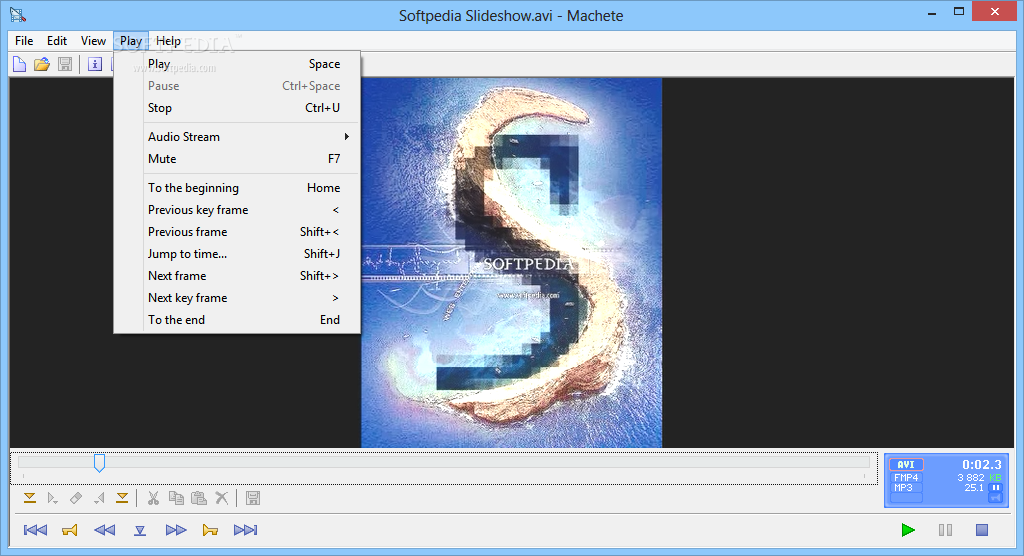Open the file information icon
This screenshot has width=1024, height=556.
(x=95, y=64)
